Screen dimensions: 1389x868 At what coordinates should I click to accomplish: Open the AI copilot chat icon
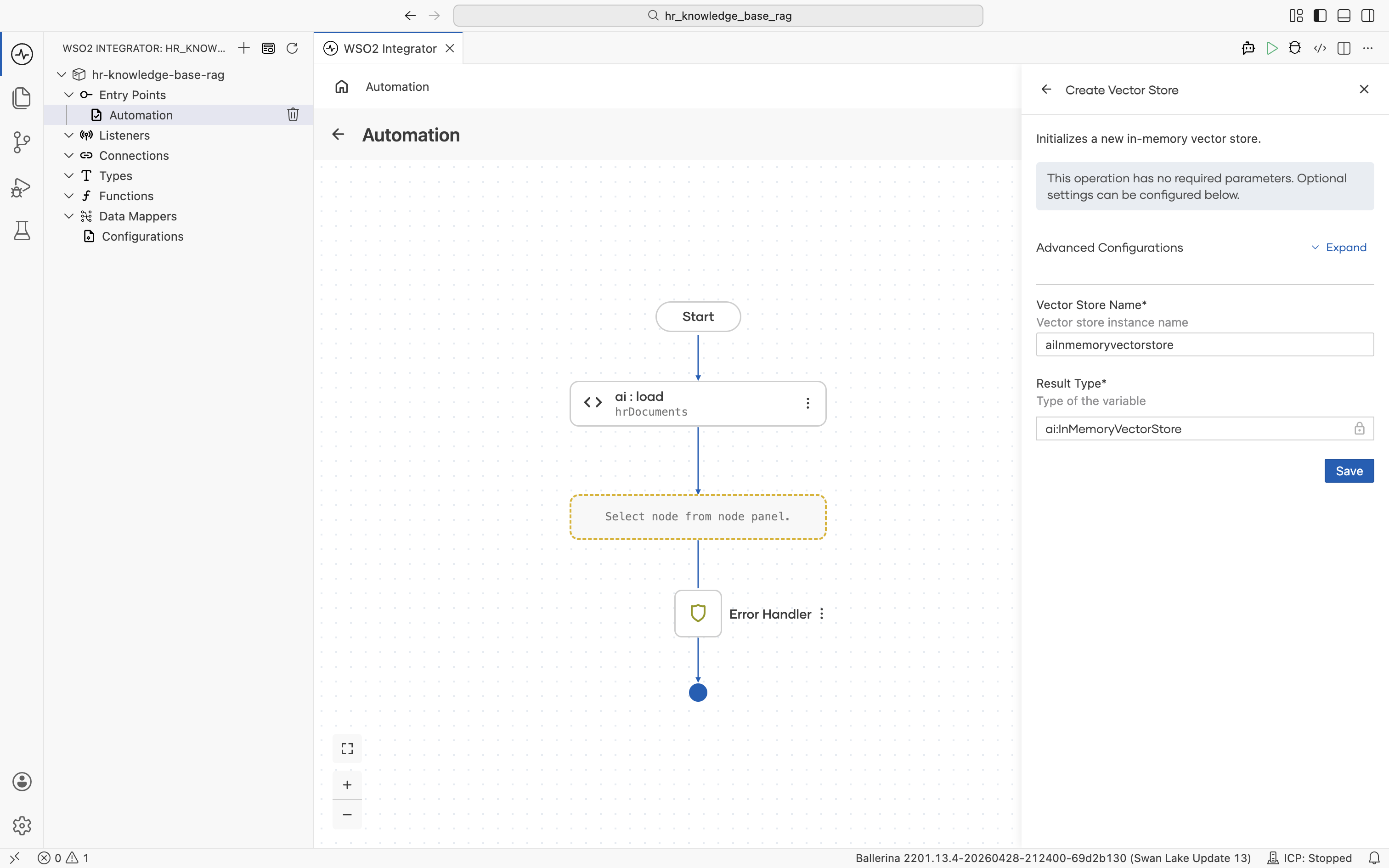click(1248, 48)
